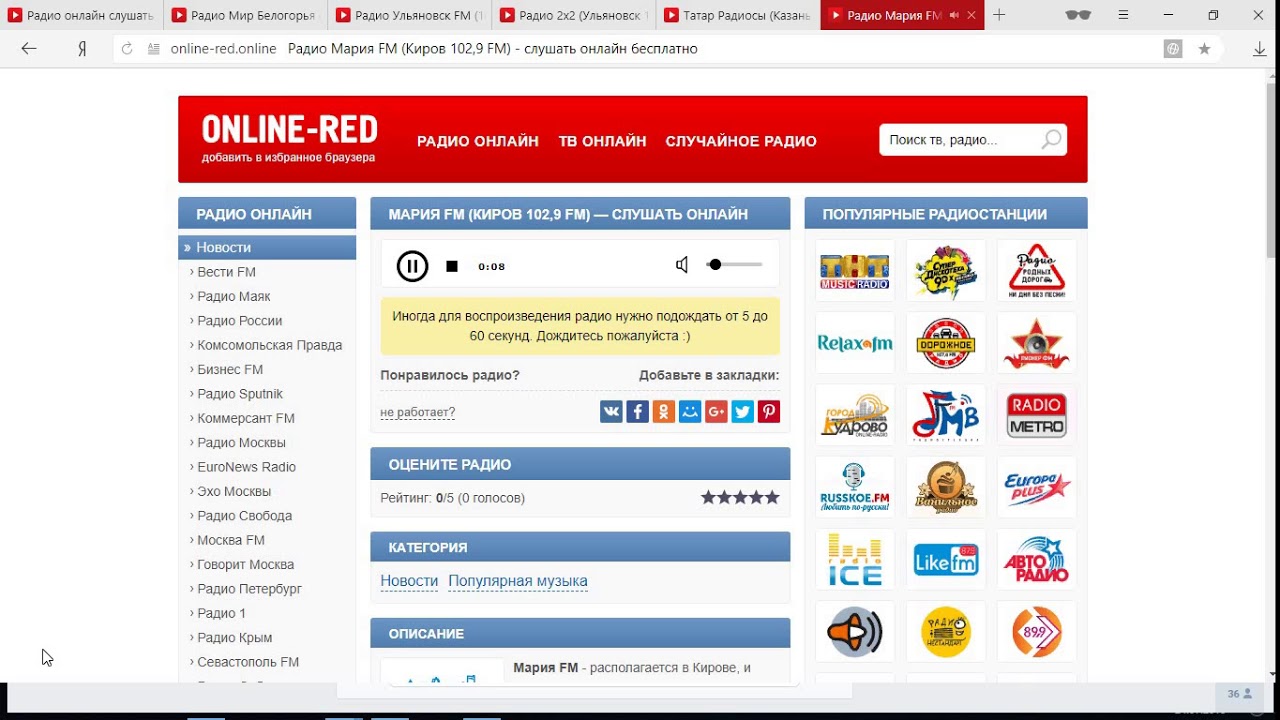Open Радио Маяк in sidebar

(233, 296)
